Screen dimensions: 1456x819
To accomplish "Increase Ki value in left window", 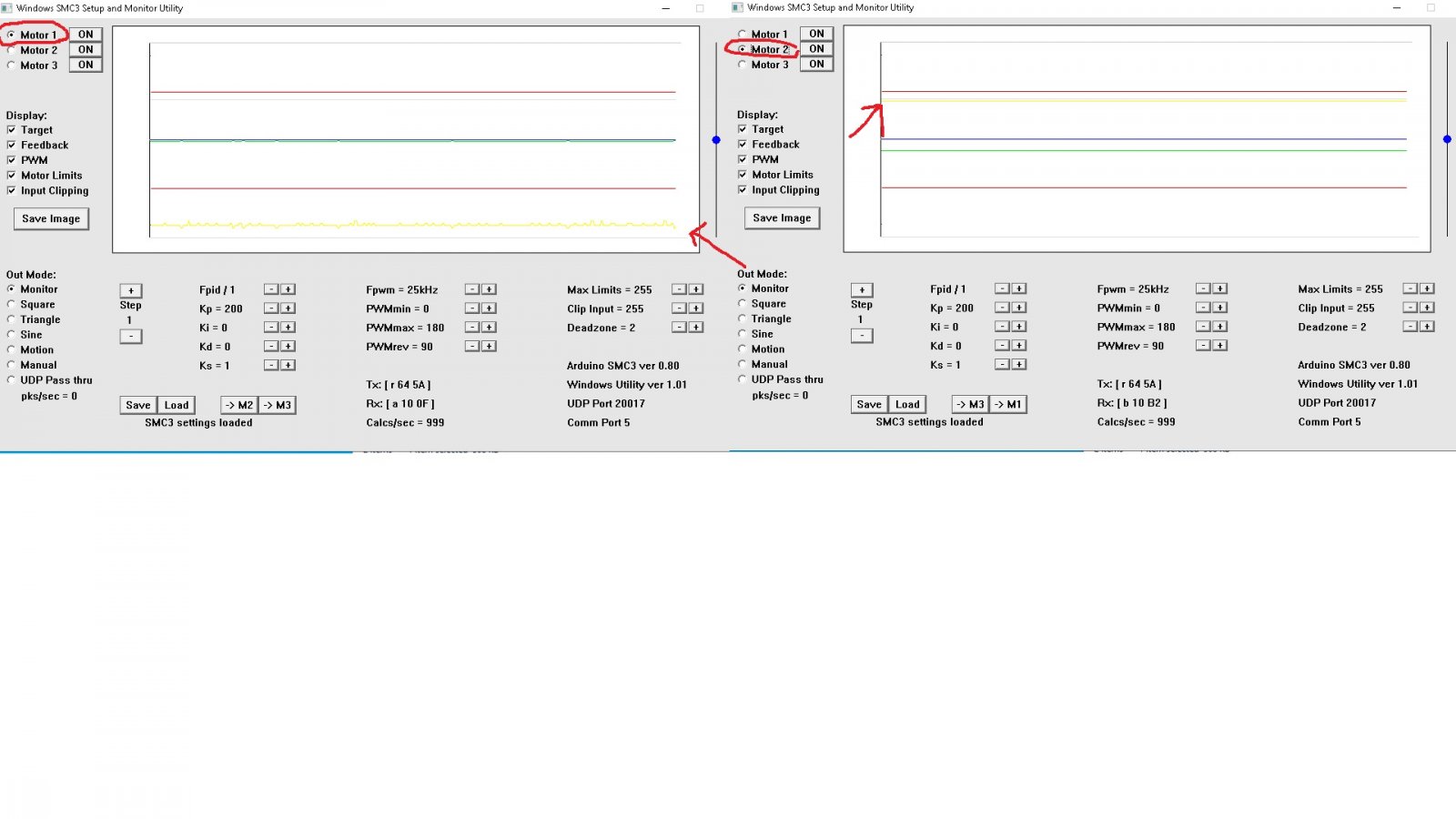I will tap(288, 328).
